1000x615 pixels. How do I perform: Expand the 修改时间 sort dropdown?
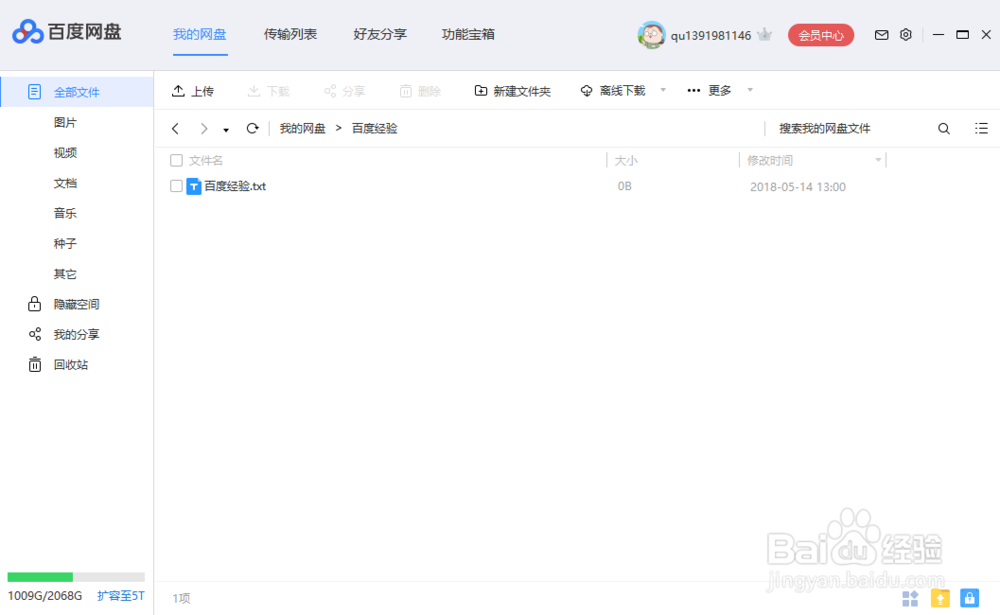[x=879, y=160]
